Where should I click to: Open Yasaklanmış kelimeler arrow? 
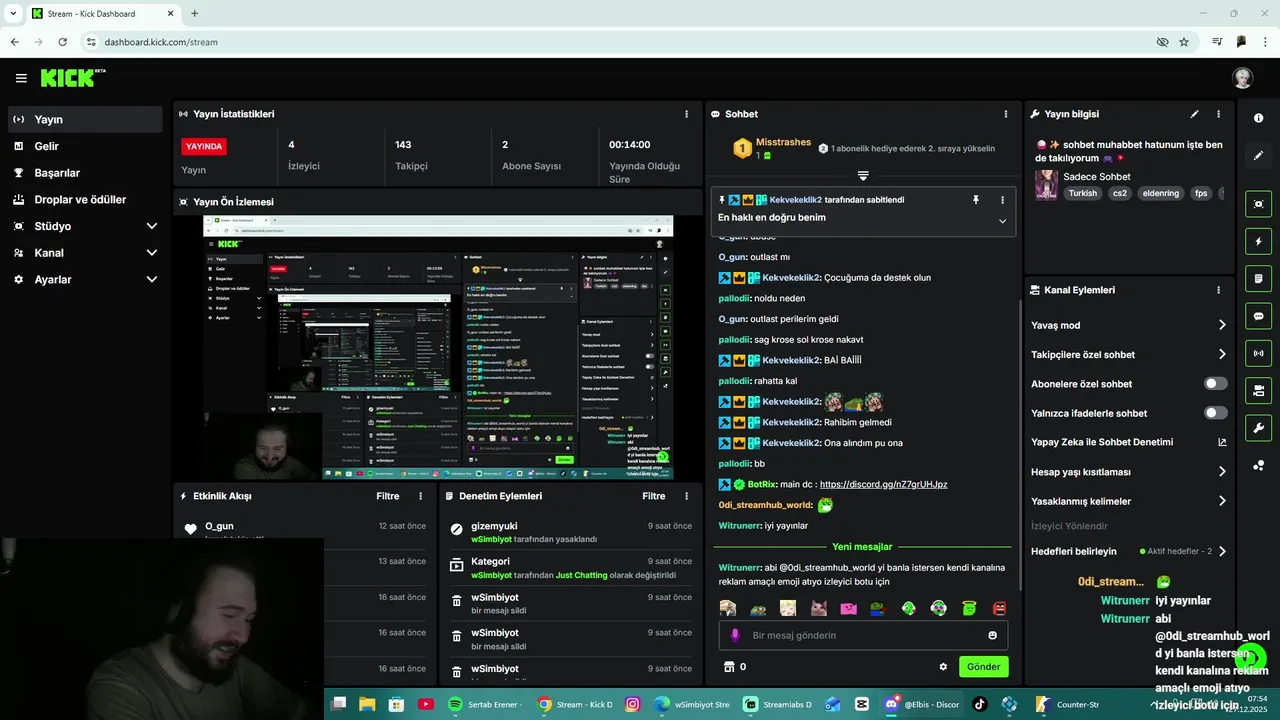click(x=1222, y=501)
